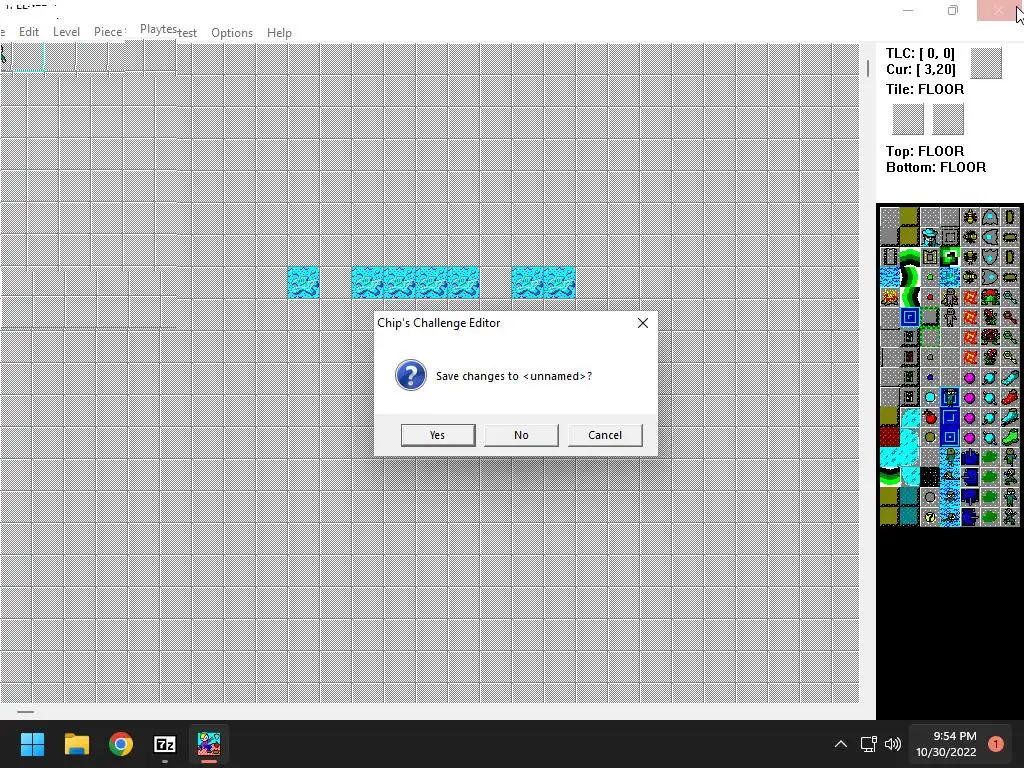The image size is (1024, 768).
Task: Select the red door tile
Action: click(909, 357)
